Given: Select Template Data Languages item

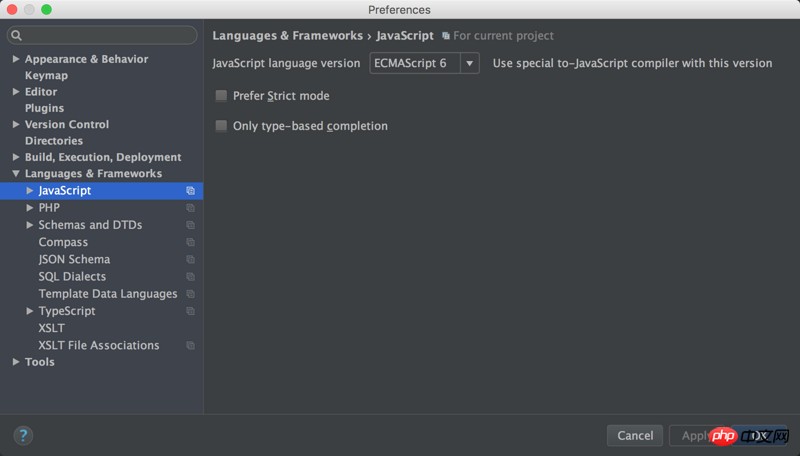Looking at the screenshot, I should pyautogui.click(x=107, y=294).
